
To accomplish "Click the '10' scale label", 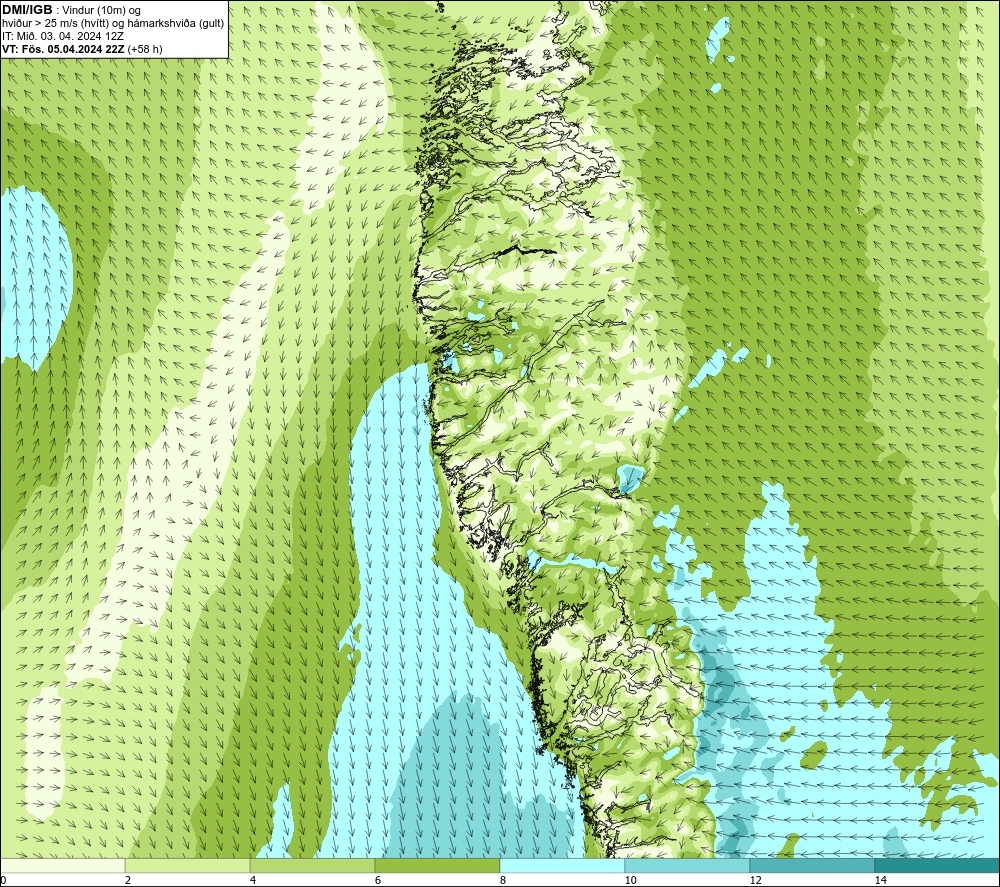I will (630, 880).
